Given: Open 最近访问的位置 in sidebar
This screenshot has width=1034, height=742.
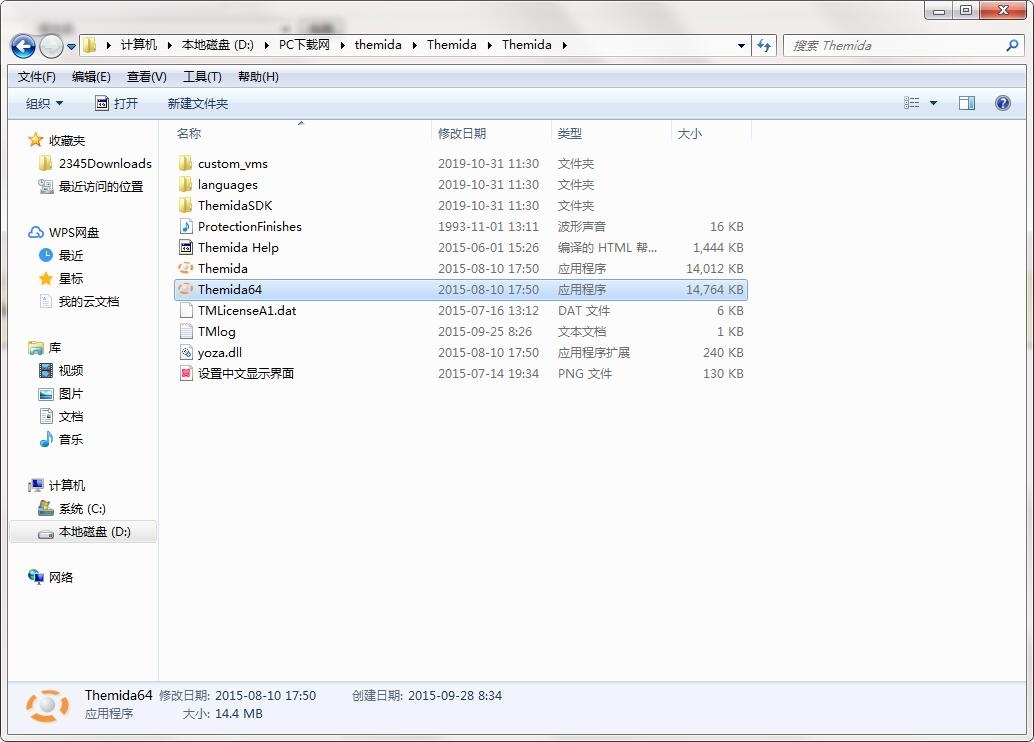Looking at the screenshot, I should pos(90,187).
